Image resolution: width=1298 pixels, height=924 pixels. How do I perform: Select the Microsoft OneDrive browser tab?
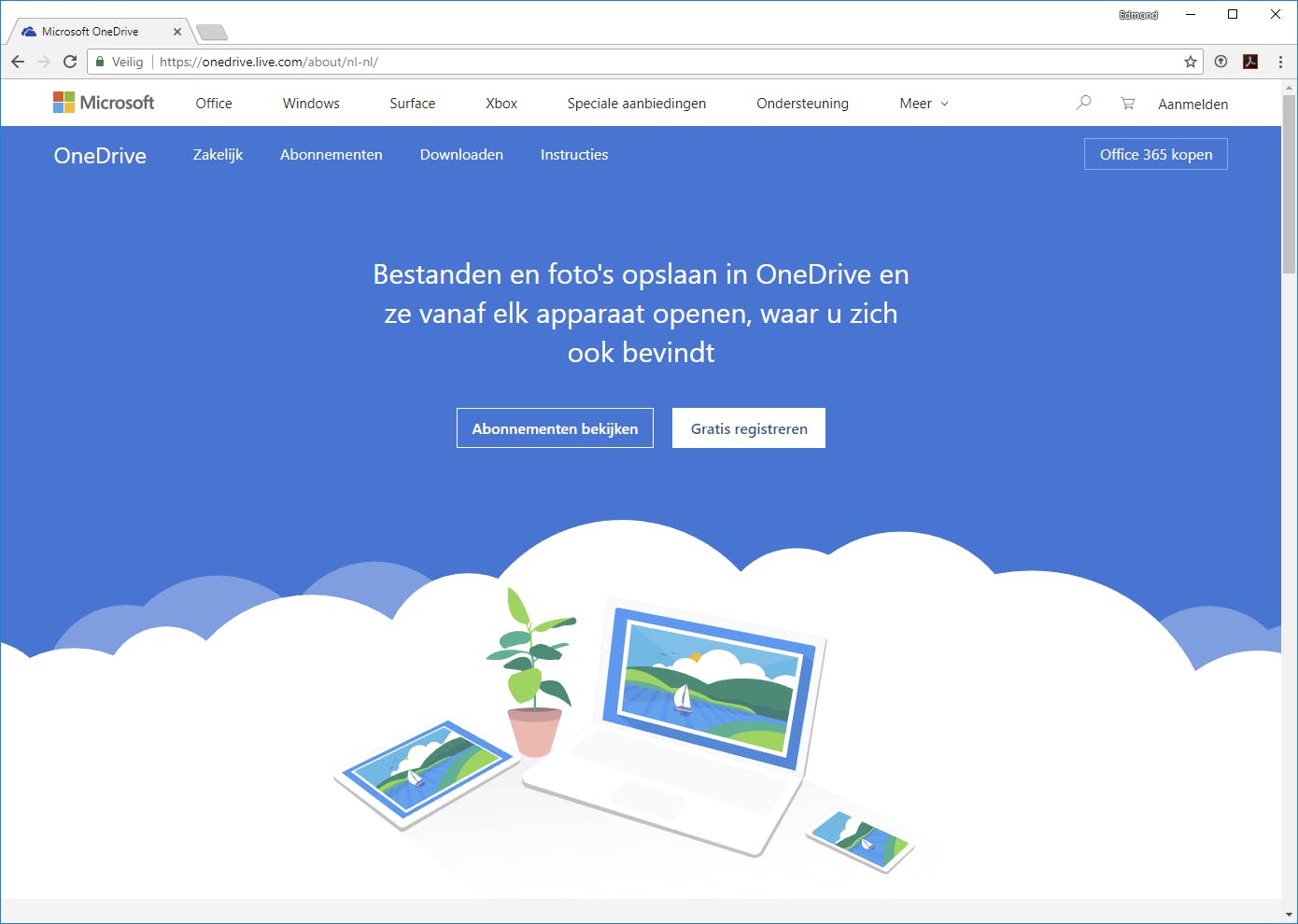(x=99, y=32)
